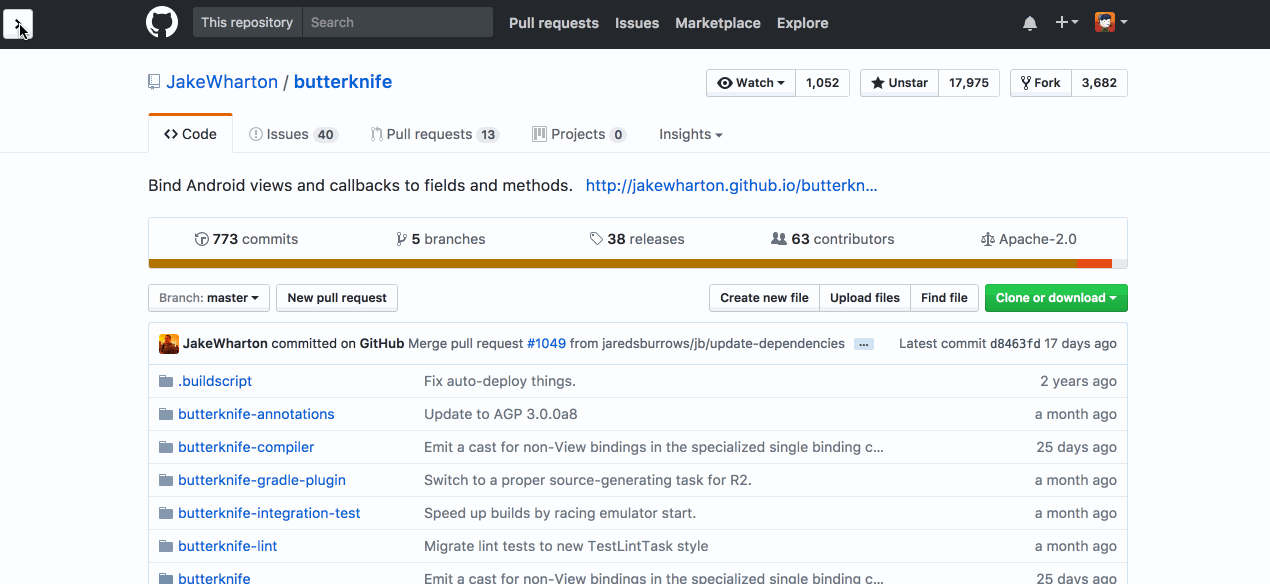1270x584 pixels.
Task: Click the folder icon for butterknife-gradle-plugin
Action: click(x=166, y=480)
